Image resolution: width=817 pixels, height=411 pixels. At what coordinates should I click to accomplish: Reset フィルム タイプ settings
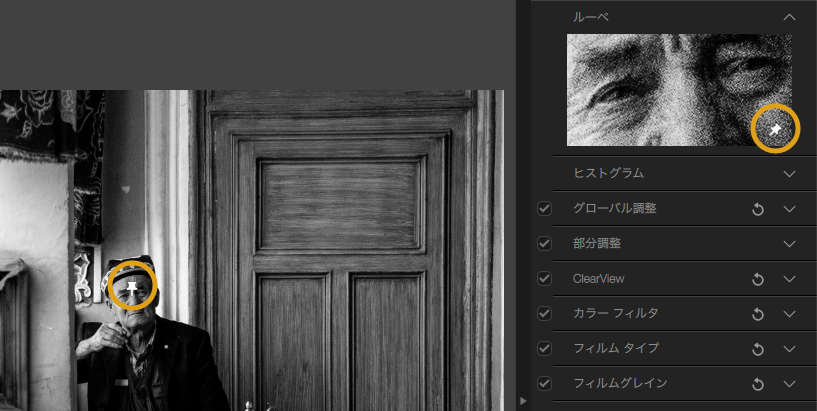758,349
